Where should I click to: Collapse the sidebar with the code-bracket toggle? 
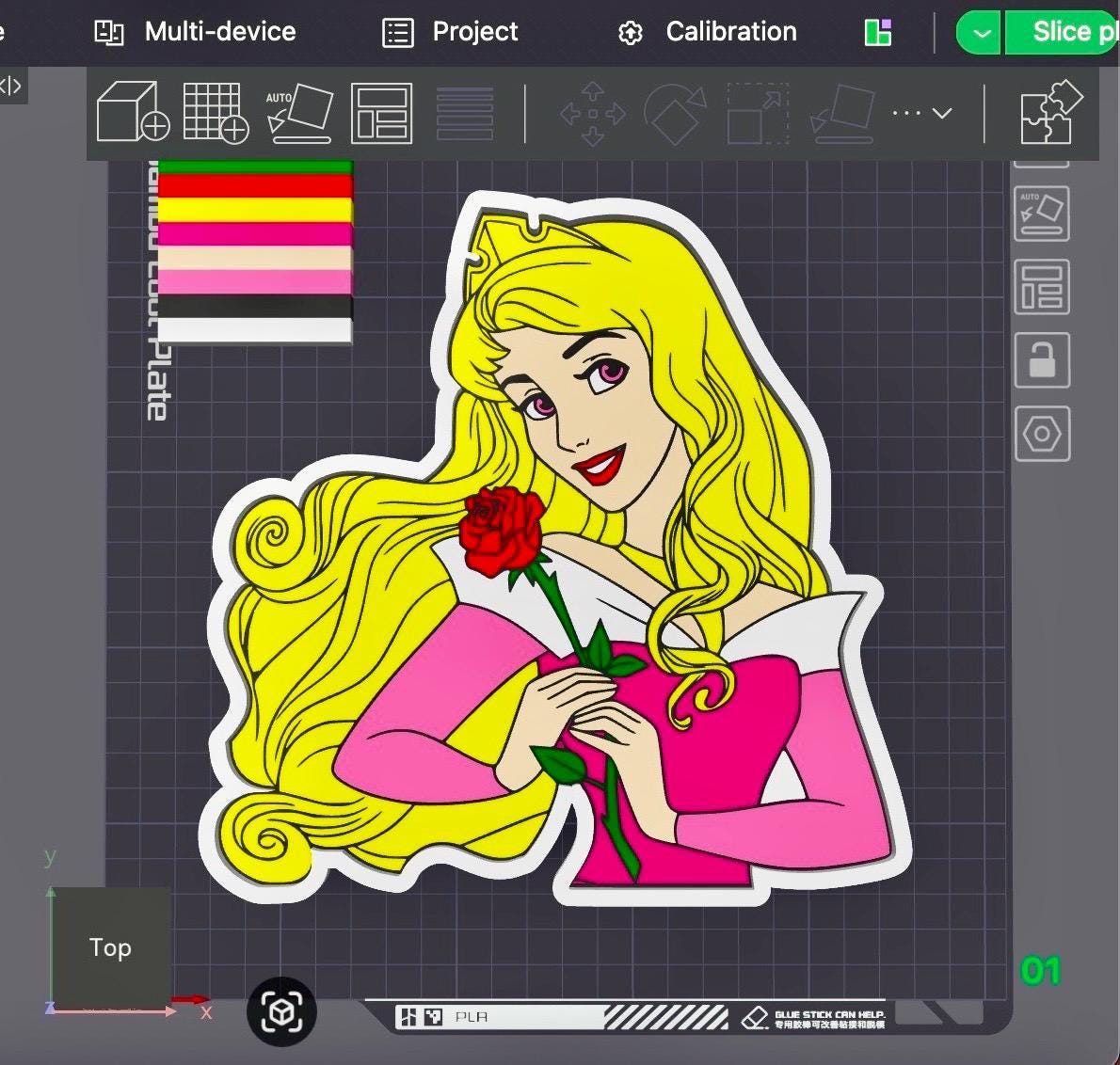(11, 87)
